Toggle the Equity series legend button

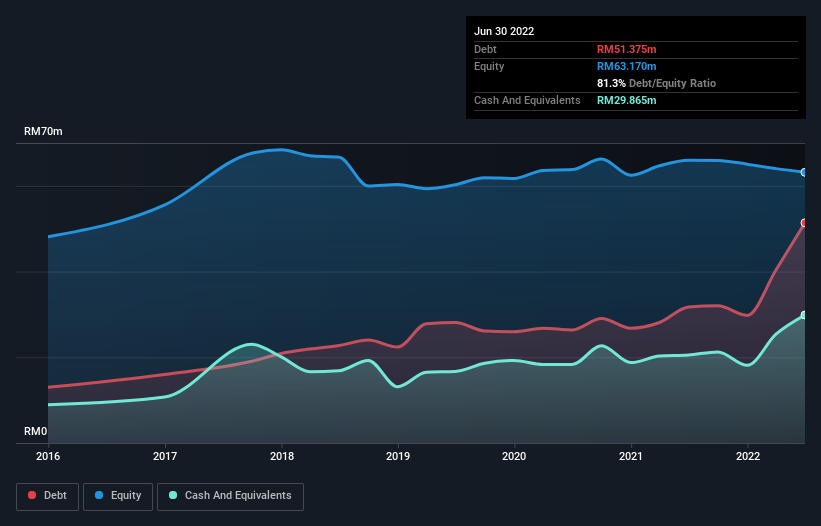[118, 496]
